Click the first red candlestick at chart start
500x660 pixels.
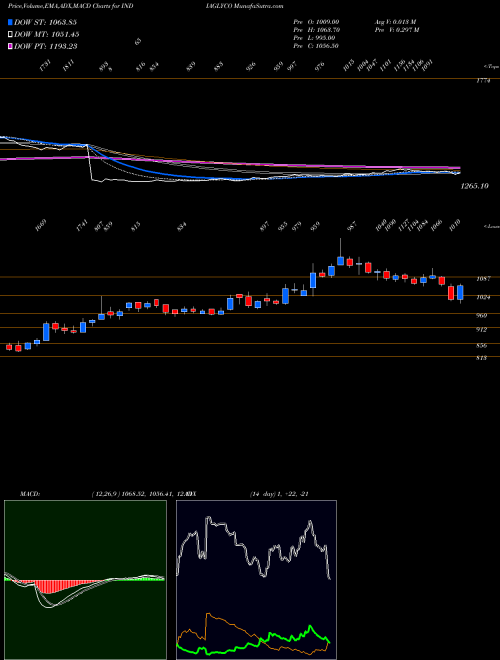[9, 346]
